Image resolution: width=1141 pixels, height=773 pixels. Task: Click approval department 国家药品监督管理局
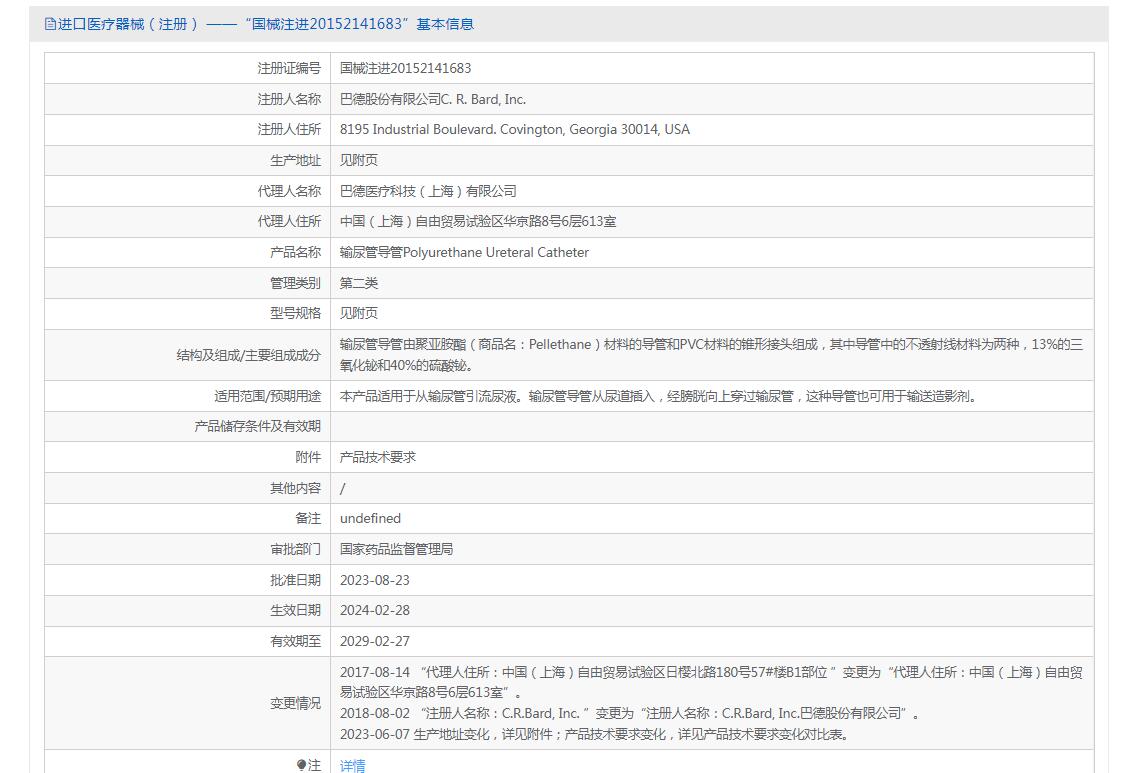[397, 549]
